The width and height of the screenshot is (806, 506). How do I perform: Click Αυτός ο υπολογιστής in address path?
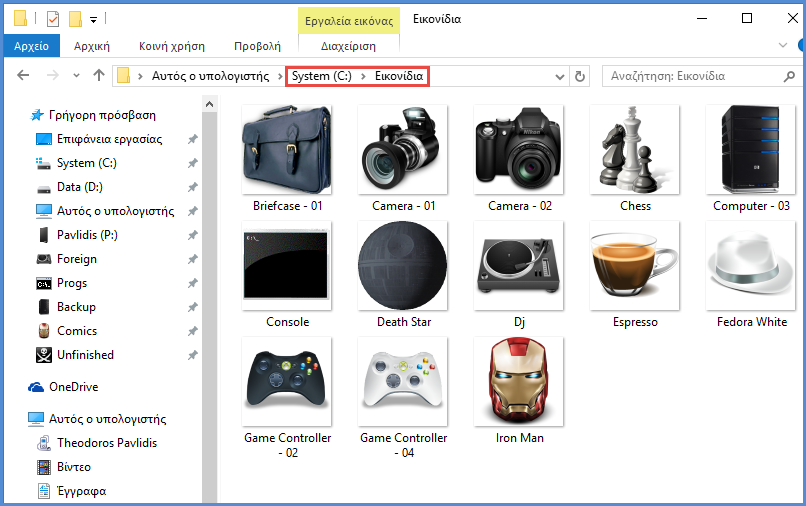tap(210, 76)
